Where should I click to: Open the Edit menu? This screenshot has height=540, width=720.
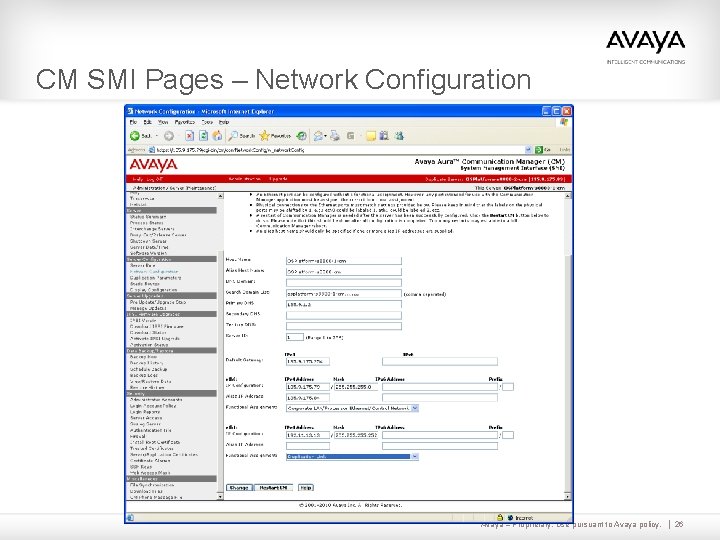147,122
